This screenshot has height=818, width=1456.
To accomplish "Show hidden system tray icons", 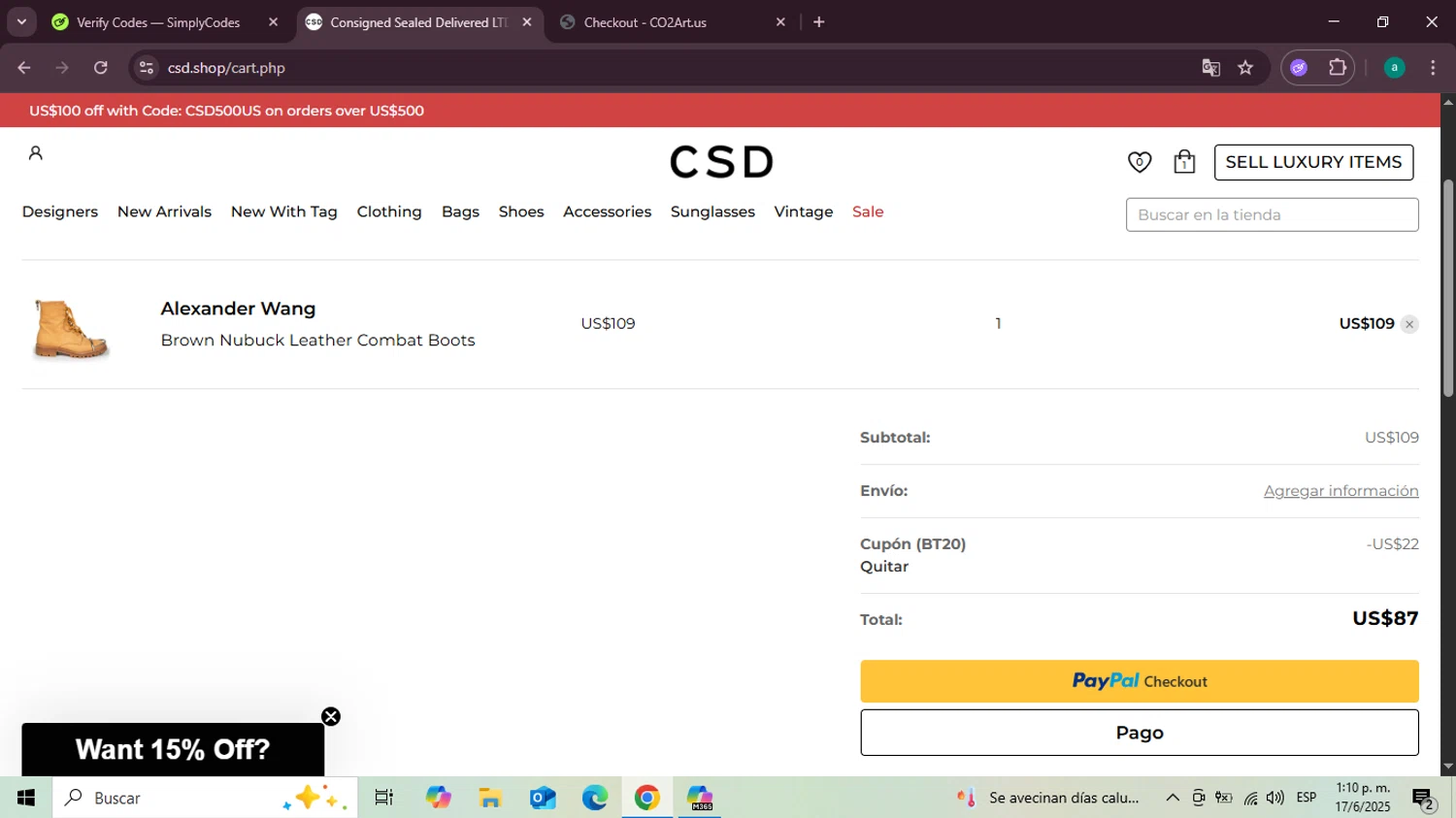I will click(1173, 798).
